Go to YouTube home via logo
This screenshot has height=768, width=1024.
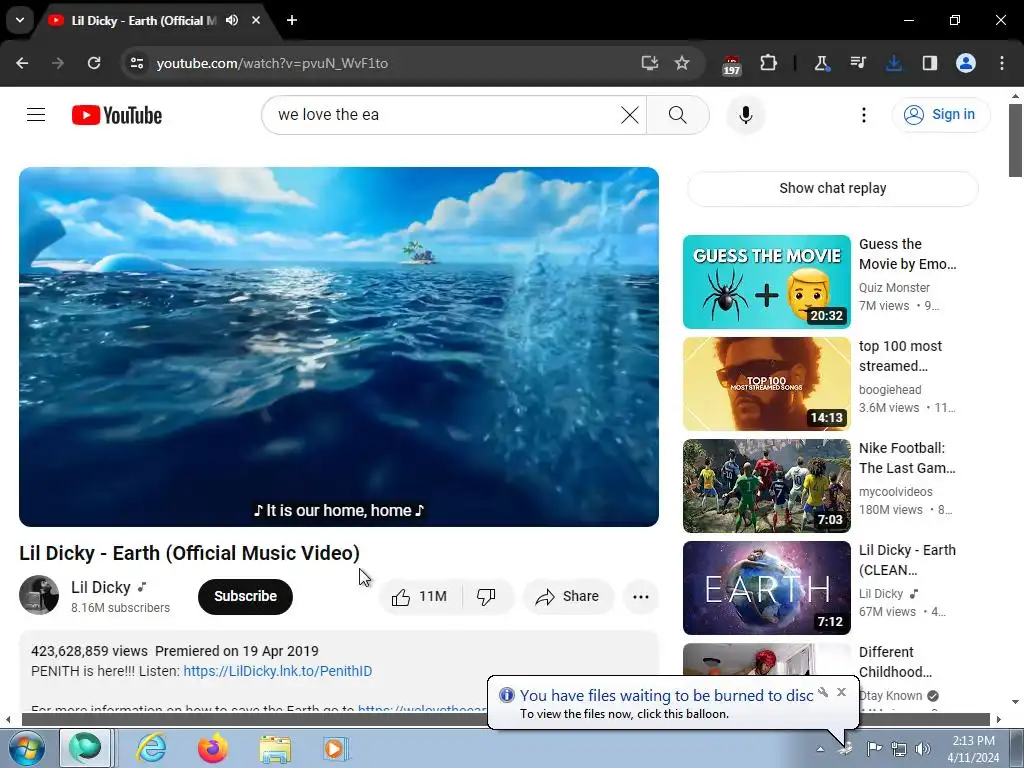point(117,115)
